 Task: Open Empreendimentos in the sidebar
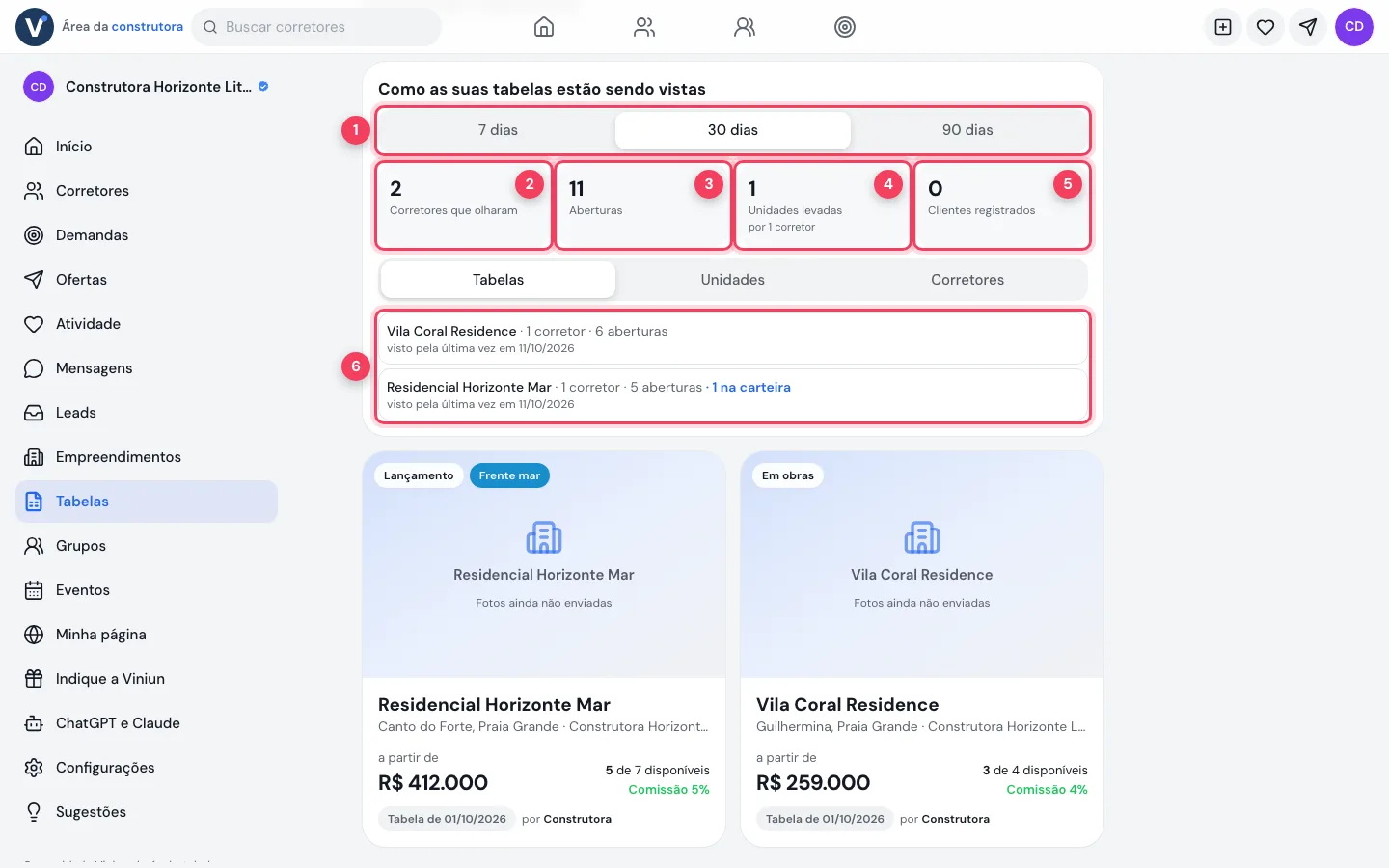click(147, 457)
